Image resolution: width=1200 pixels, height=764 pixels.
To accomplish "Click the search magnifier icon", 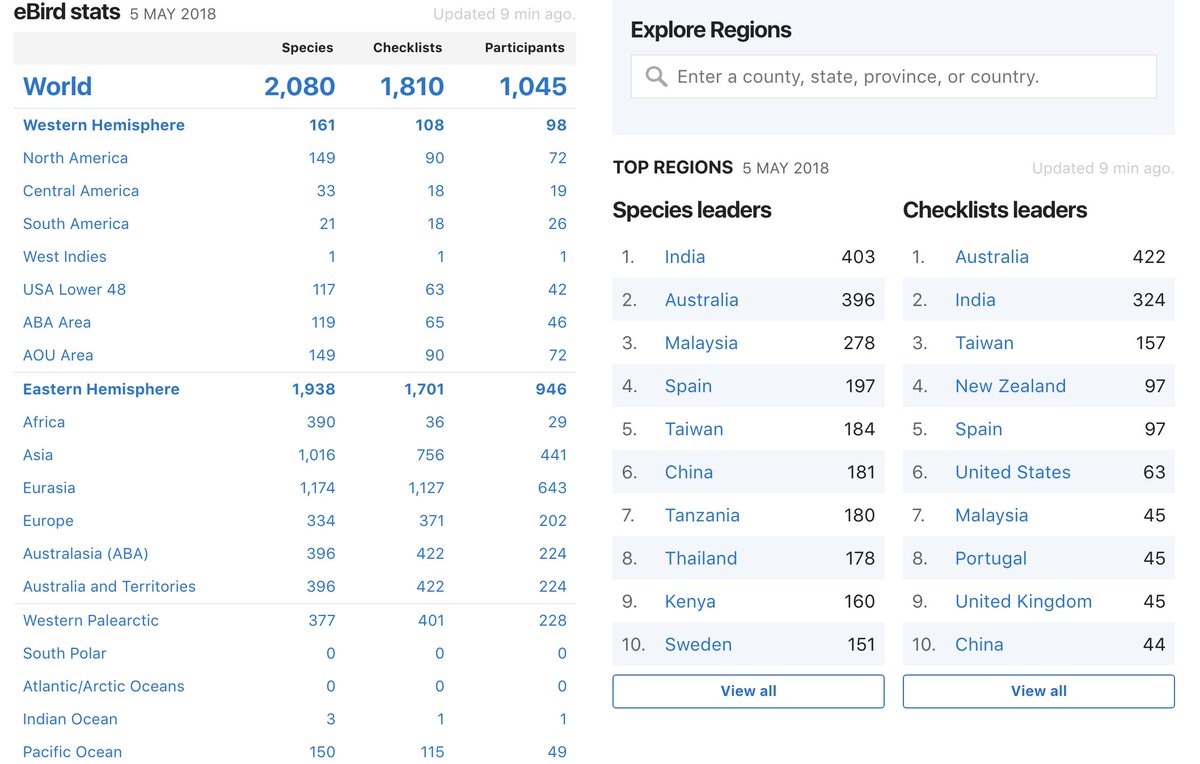I will pyautogui.click(x=656, y=77).
